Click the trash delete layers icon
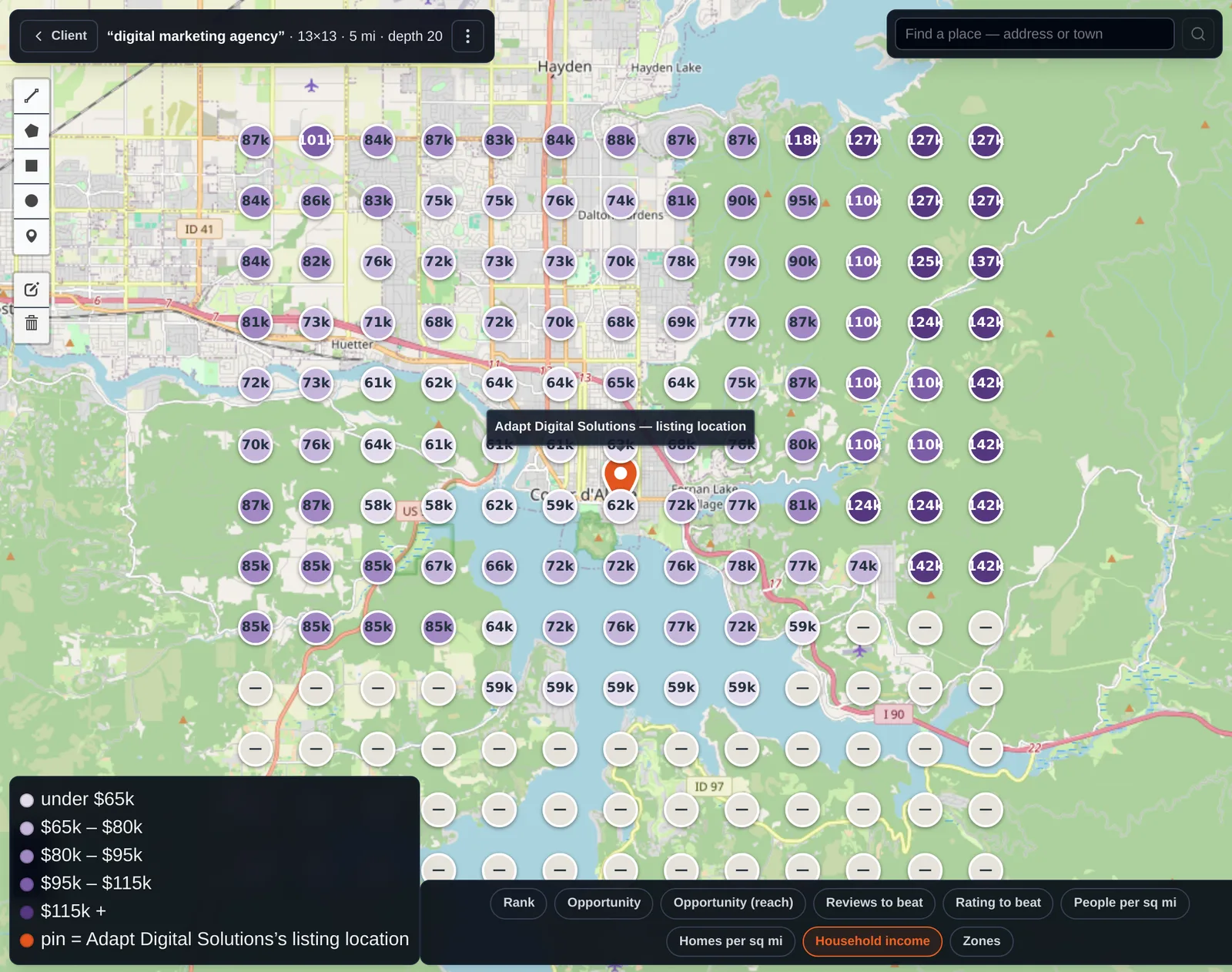Image resolution: width=1232 pixels, height=972 pixels. point(32,323)
